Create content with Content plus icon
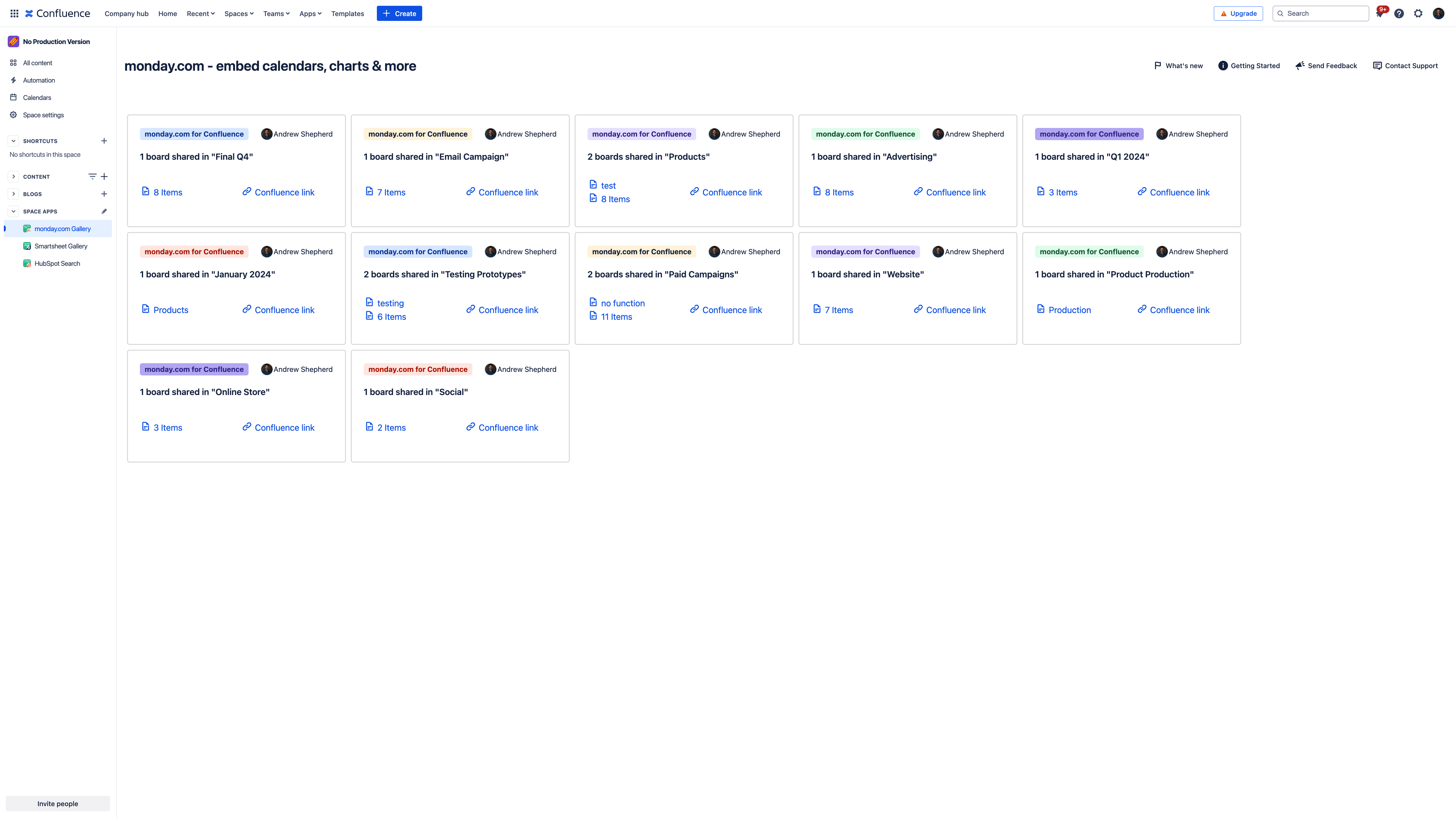 pyautogui.click(x=104, y=176)
